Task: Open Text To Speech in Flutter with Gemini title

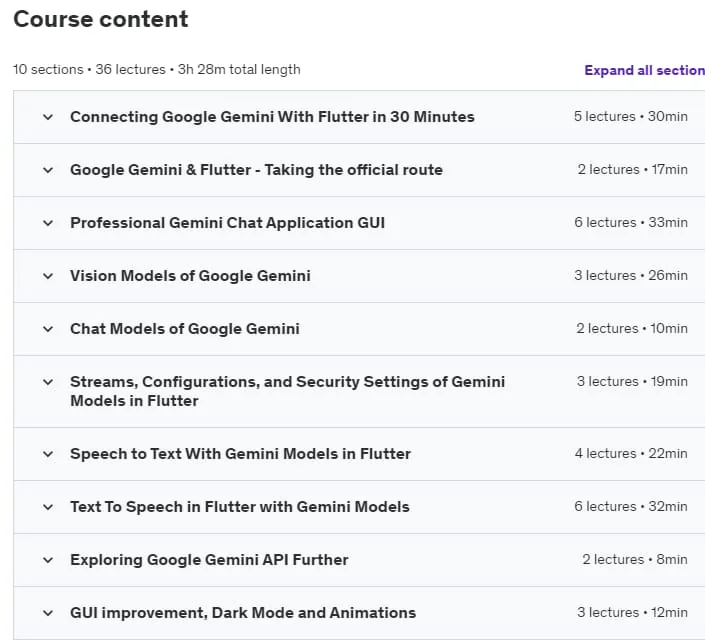Action: tap(240, 507)
